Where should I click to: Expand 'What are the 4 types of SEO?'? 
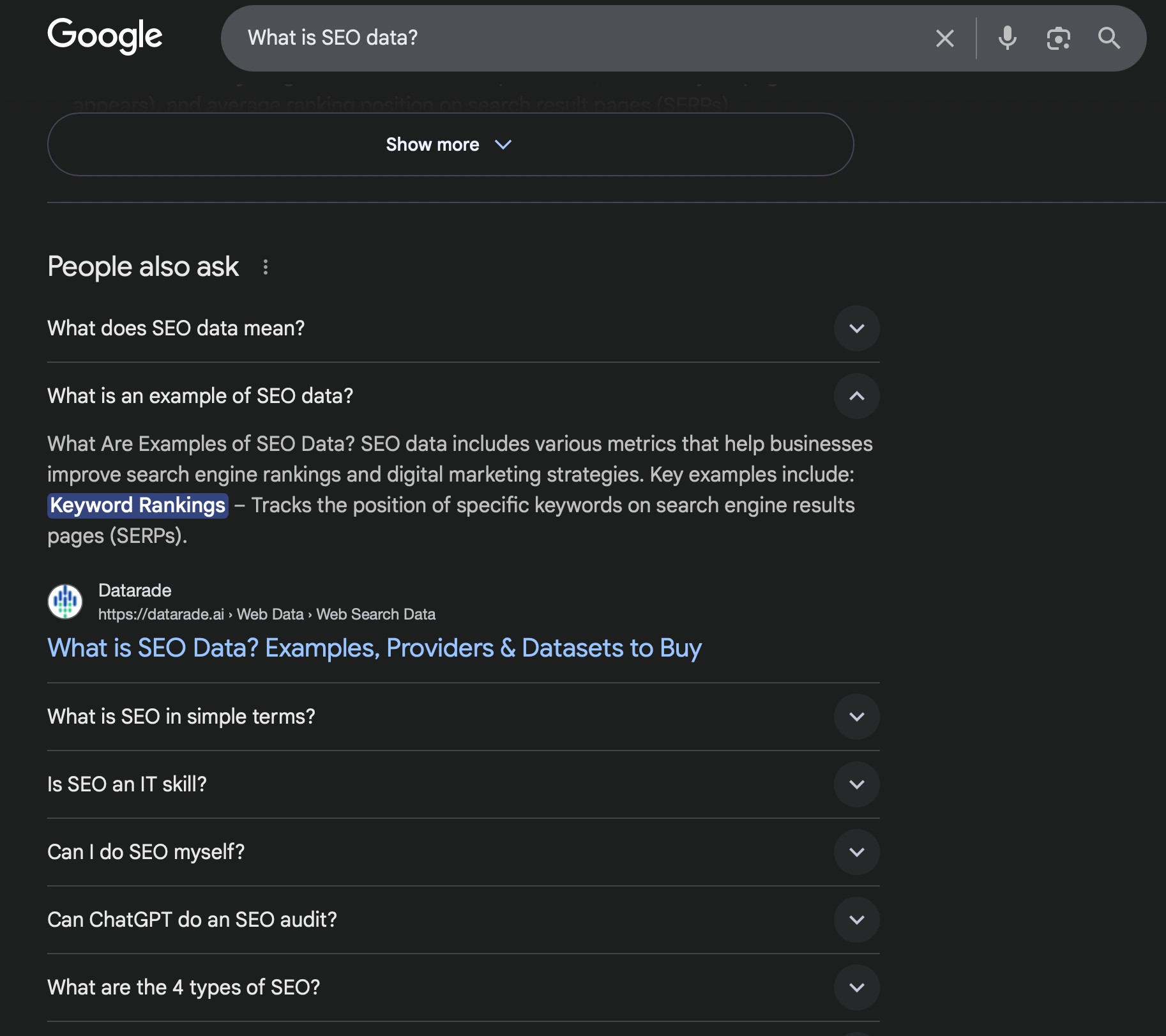(x=857, y=987)
